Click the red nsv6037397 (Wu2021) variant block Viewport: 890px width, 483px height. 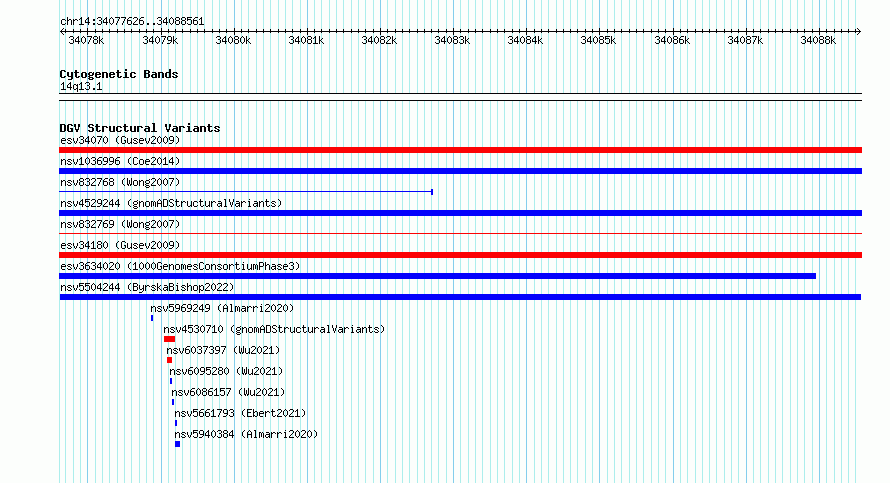tap(169, 360)
